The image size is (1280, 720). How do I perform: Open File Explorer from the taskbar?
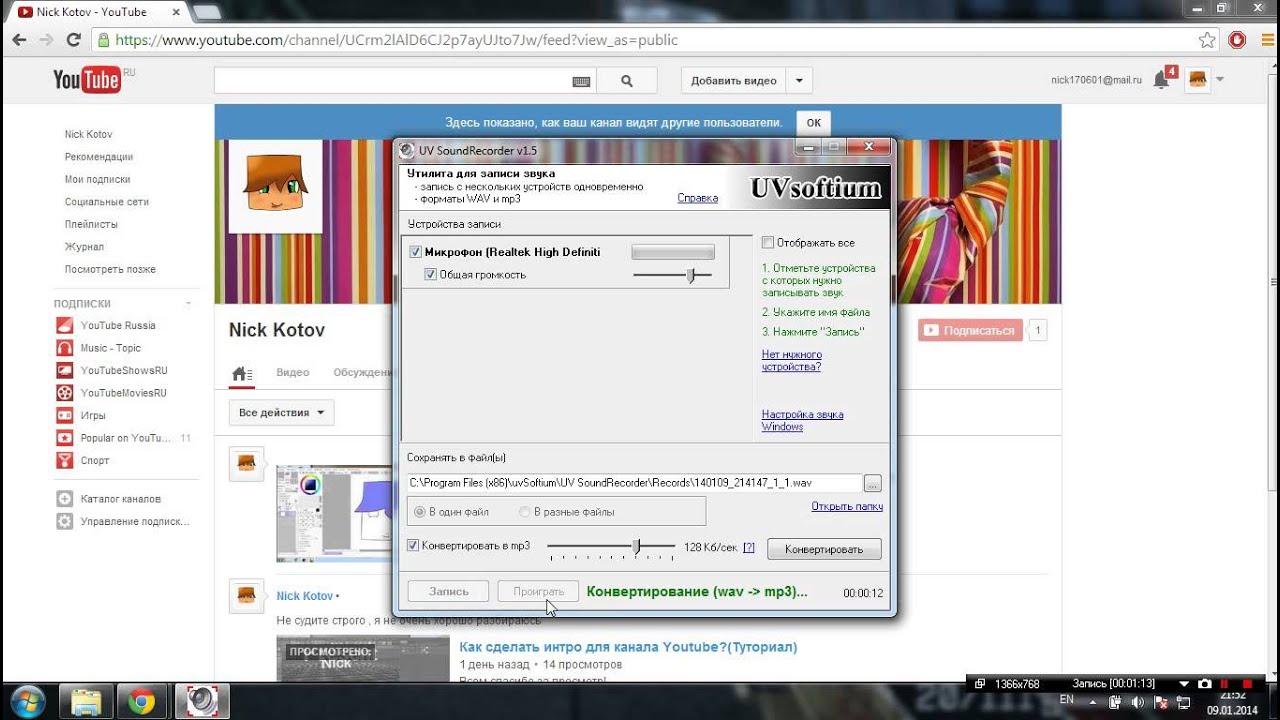[86, 701]
